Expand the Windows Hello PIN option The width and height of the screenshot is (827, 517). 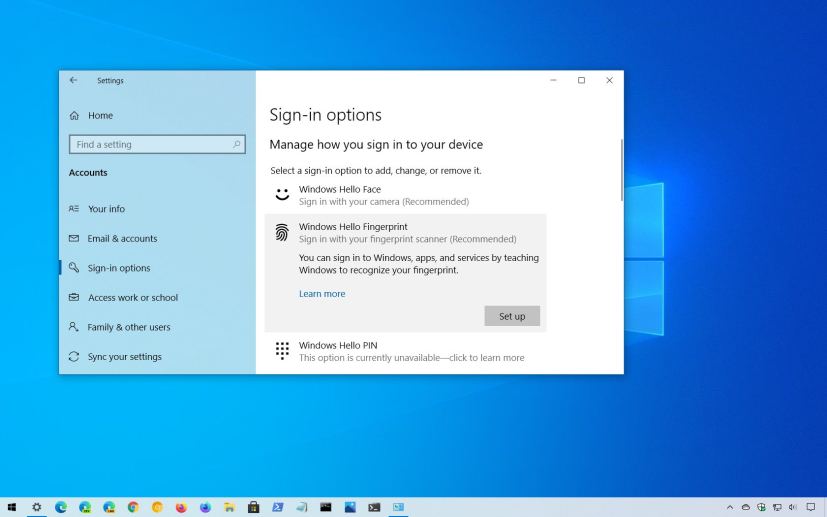pyautogui.click(x=405, y=351)
